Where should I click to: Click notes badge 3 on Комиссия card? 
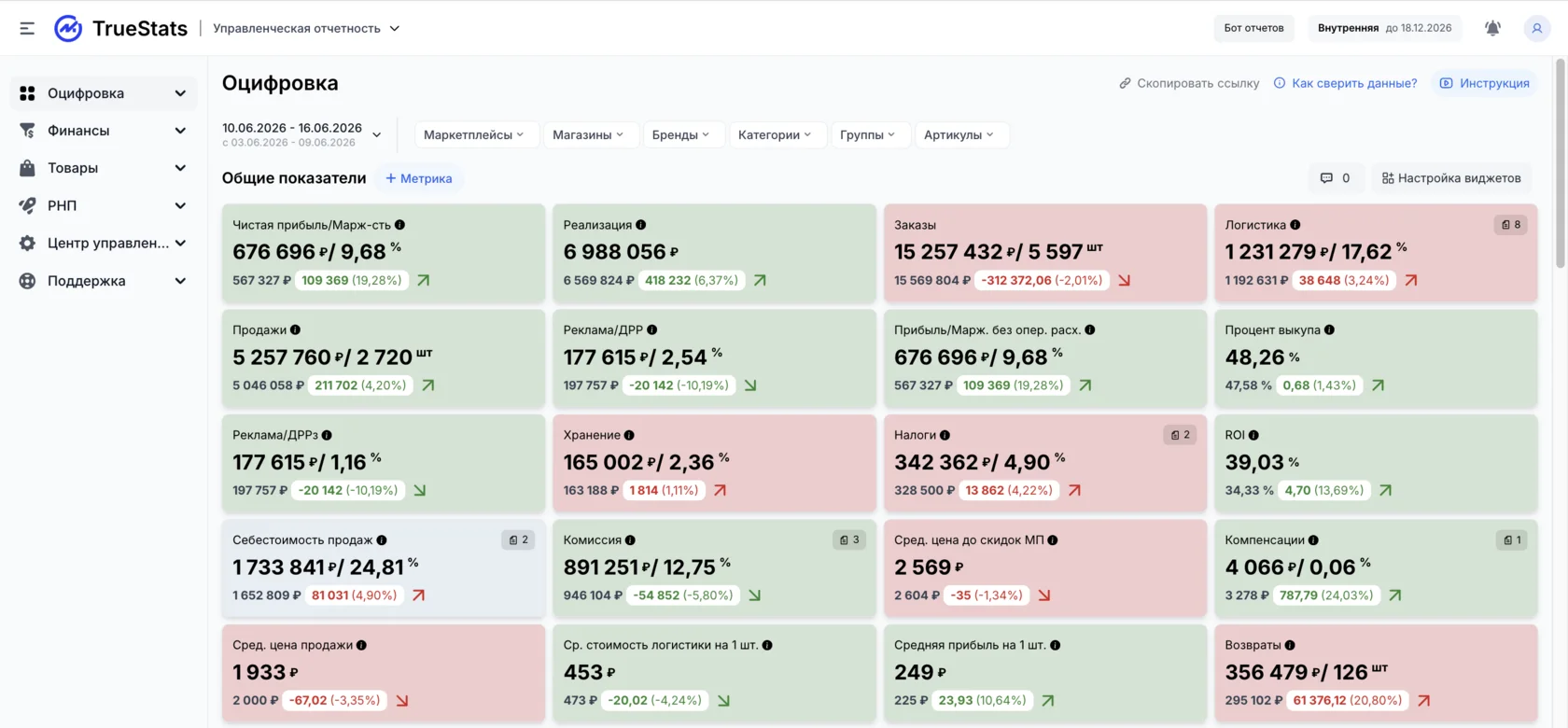[x=849, y=539]
